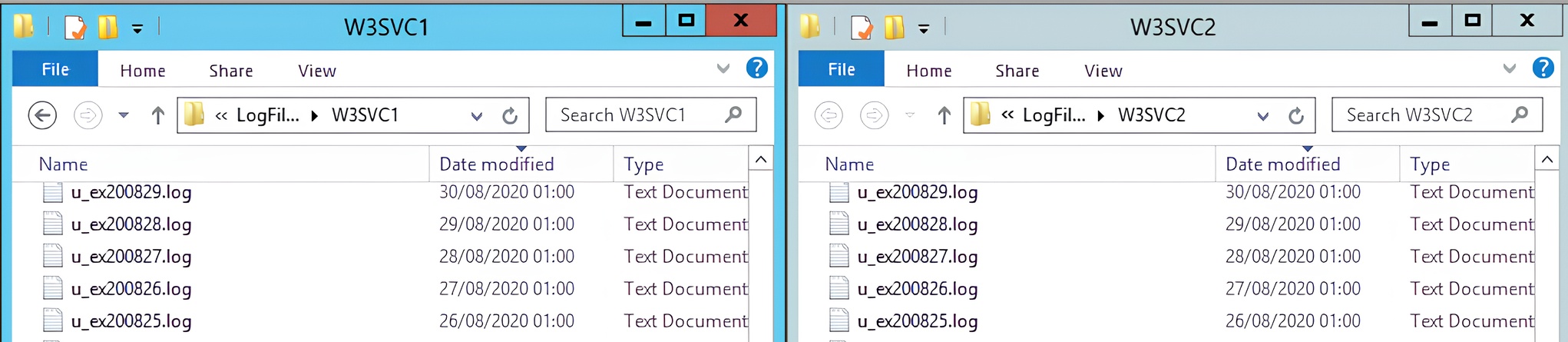Select u_ex200829.log in W3SVC2 window
1568x342 pixels.
pos(918,192)
